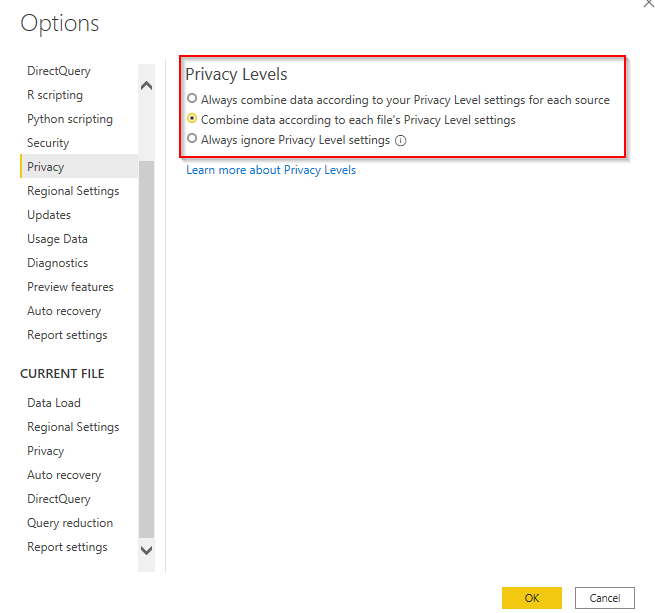The height and width of the screenshot is (613, 655).
Task: Open the global Auto recovery options
Action: [64, 311]
